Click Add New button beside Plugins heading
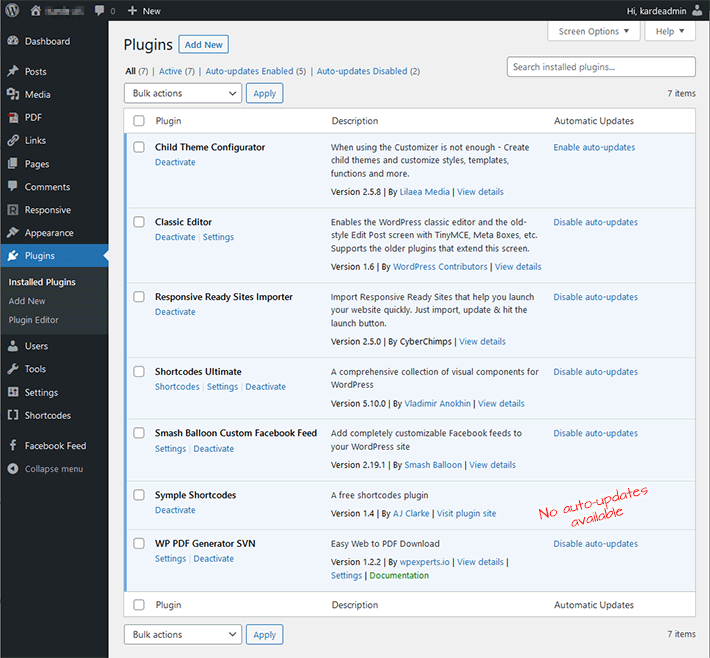 tap(203, 44)
